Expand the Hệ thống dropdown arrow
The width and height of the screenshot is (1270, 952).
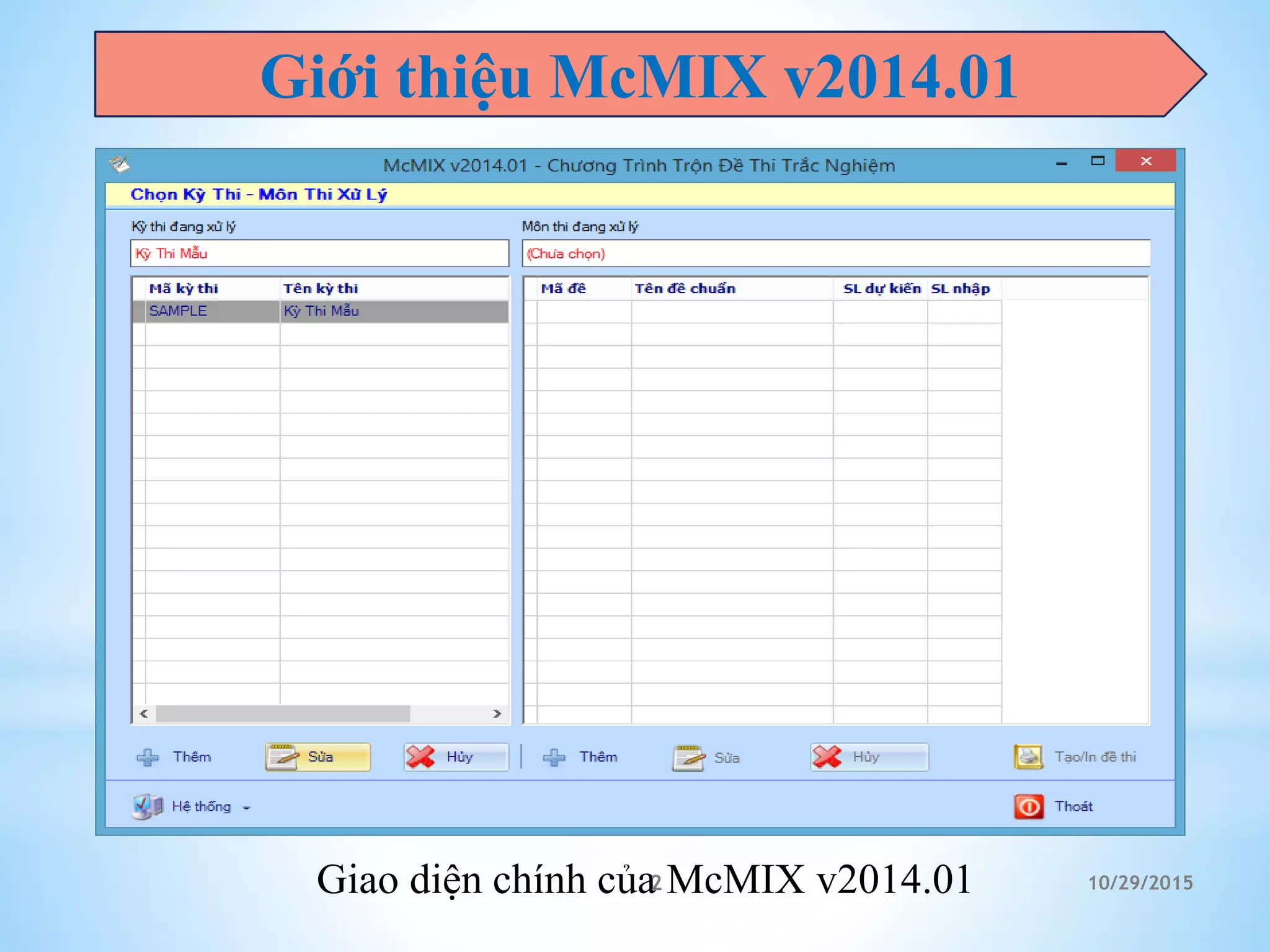pos(247,808)
